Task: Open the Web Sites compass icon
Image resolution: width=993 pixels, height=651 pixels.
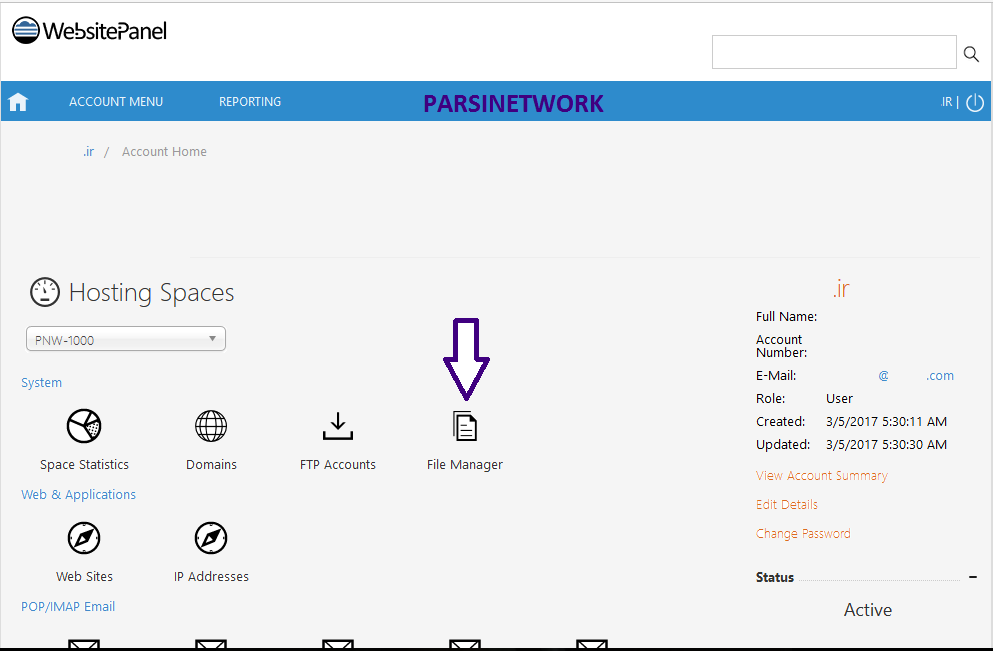Action: (84, 539)
